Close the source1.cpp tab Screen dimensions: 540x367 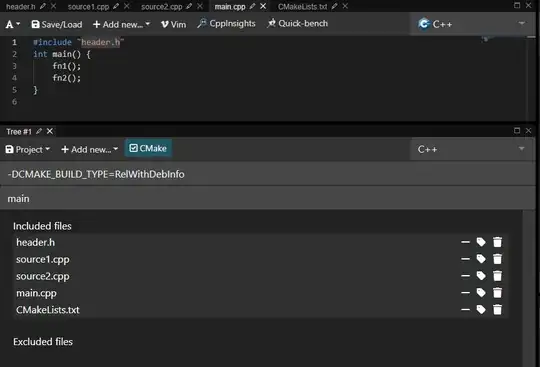click(127, 6)
